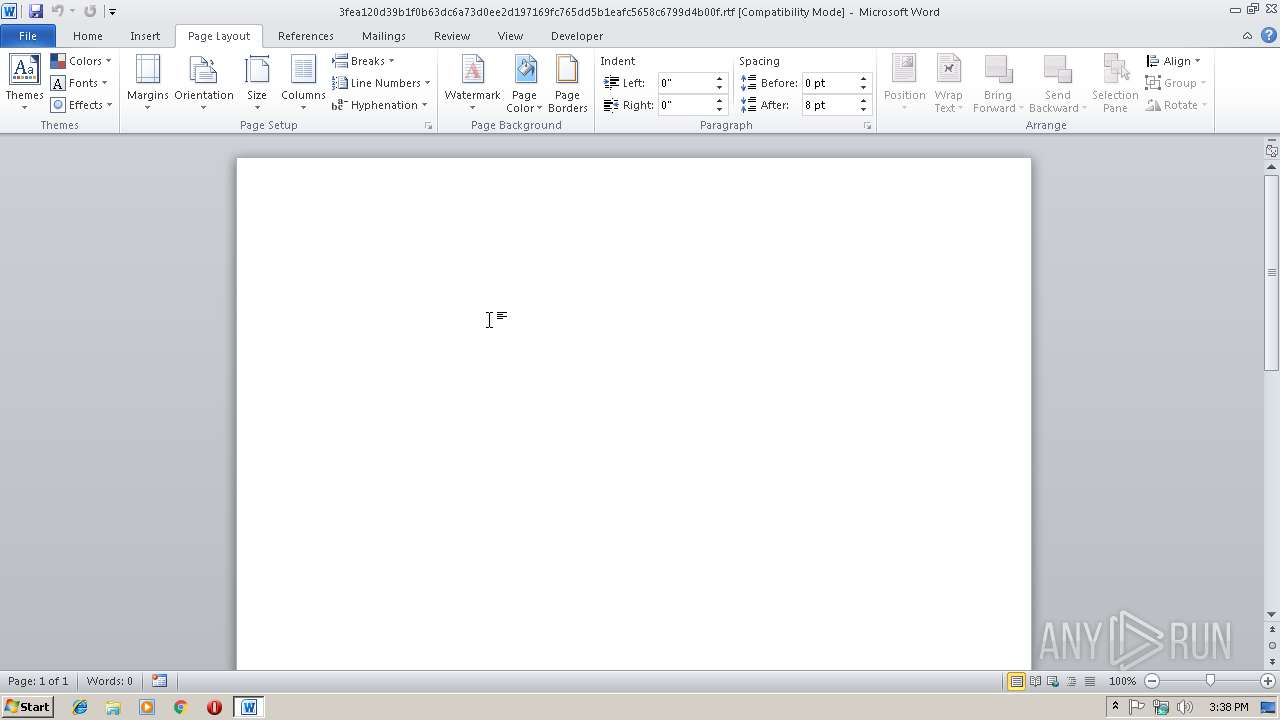Open the Page Setup dialog launcher
Screen dimensions: 1280x720
pyautogui.click(x=429, y=126)
